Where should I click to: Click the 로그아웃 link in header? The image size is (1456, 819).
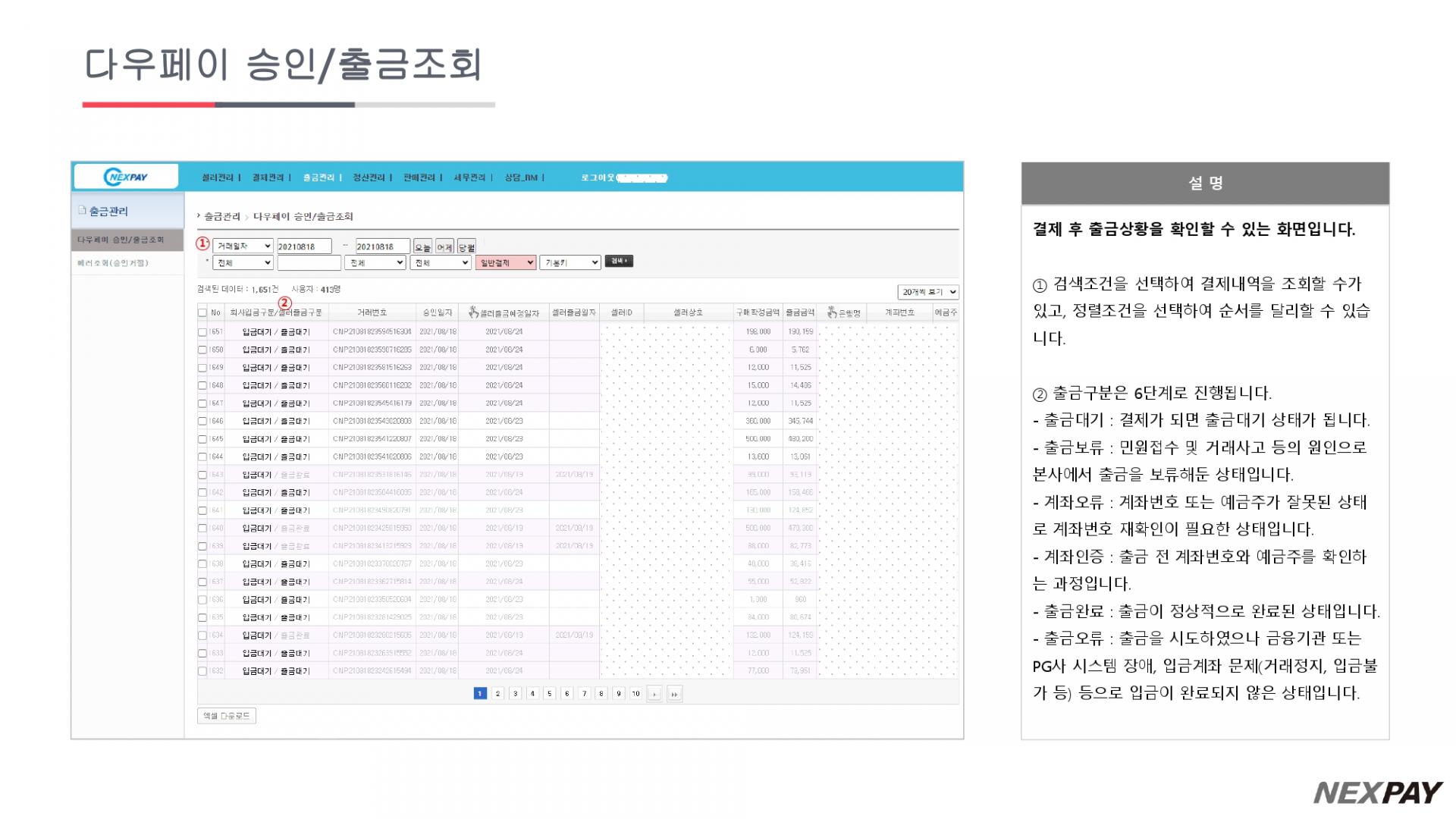[598, 177]
